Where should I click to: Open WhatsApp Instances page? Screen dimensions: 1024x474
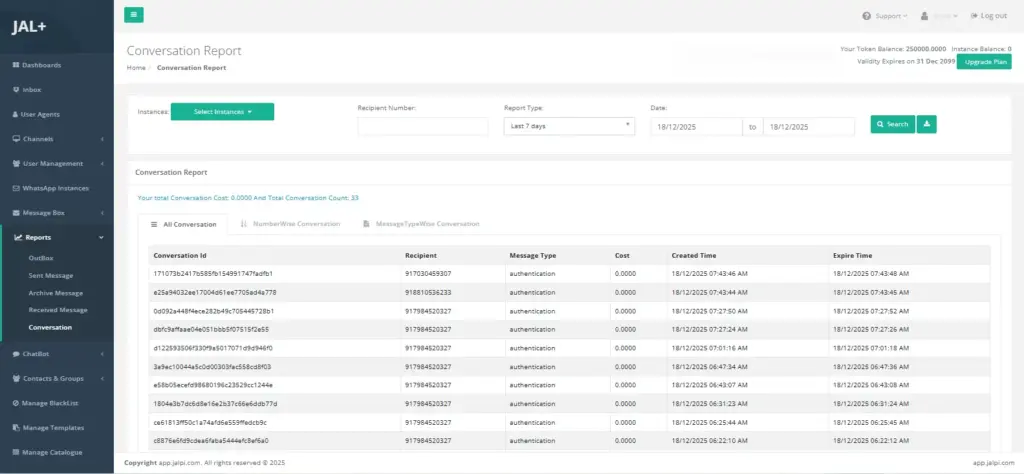[x=55, y=188]
